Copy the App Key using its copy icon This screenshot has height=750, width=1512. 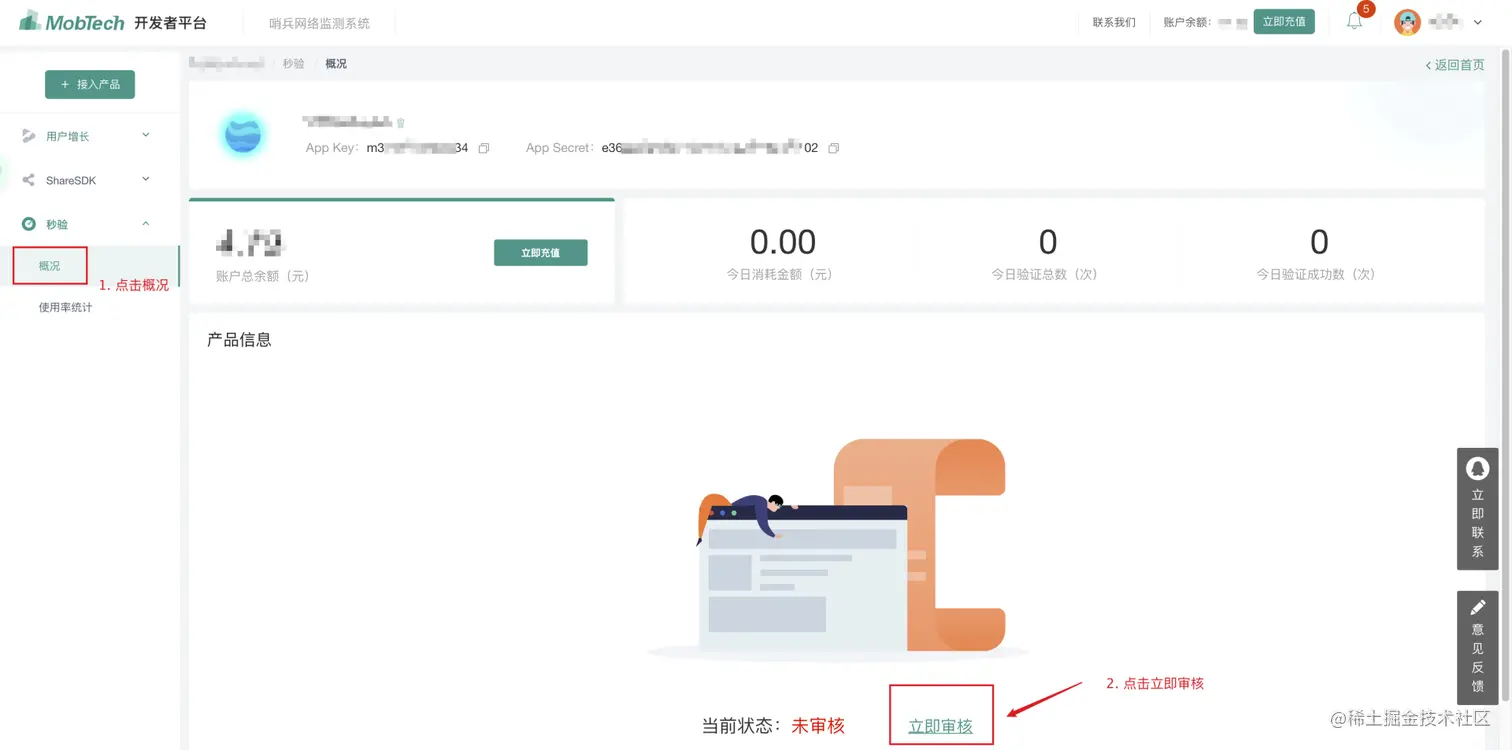[x=484, y=147]
